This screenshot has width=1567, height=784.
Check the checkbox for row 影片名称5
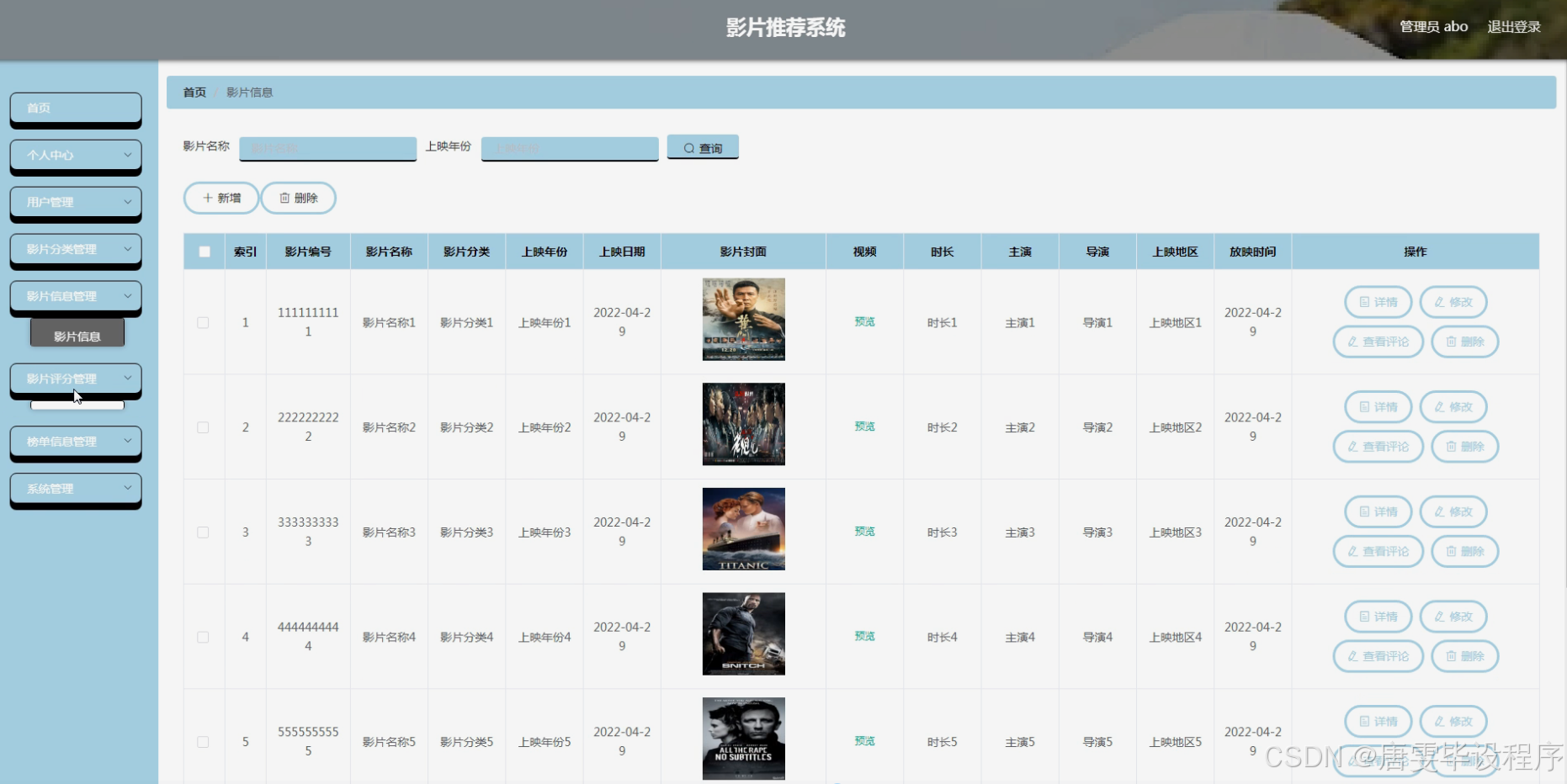[203, 742]
